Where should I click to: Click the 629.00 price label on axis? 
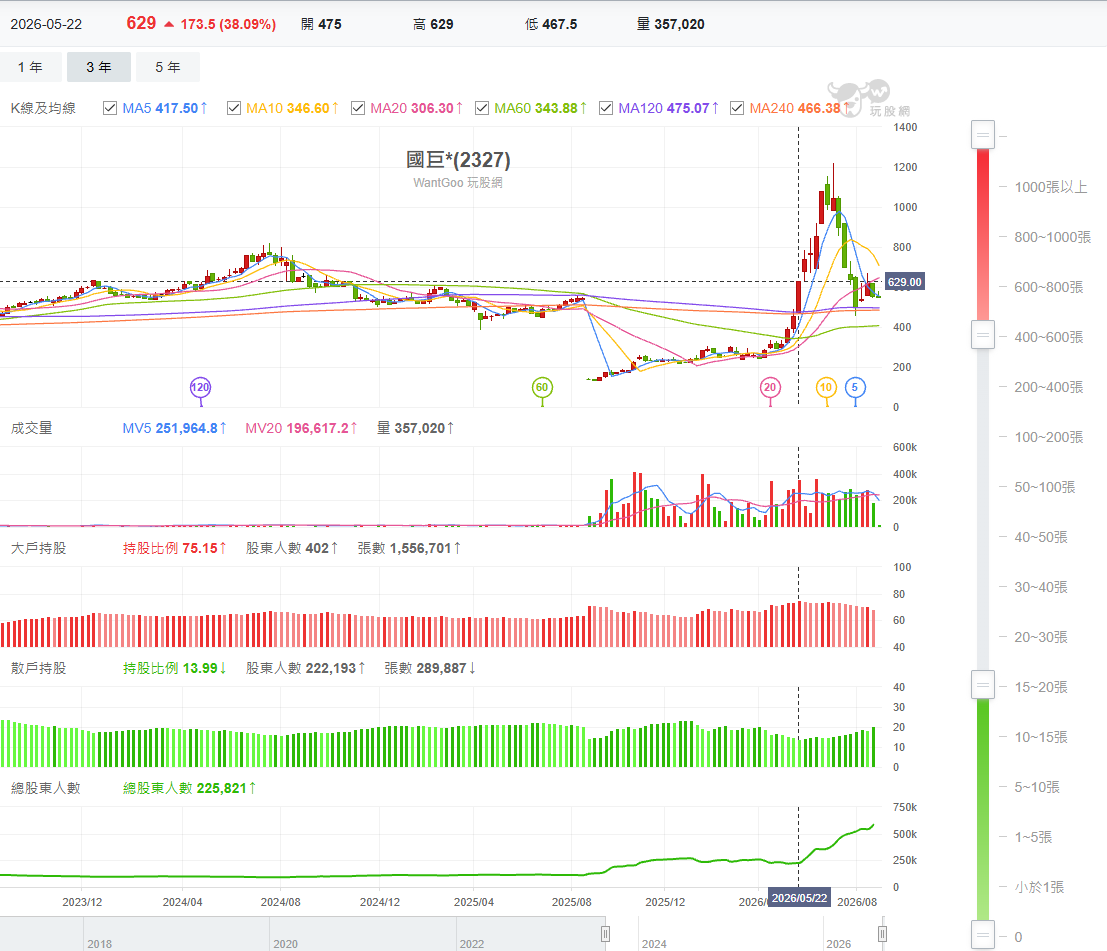904,282
